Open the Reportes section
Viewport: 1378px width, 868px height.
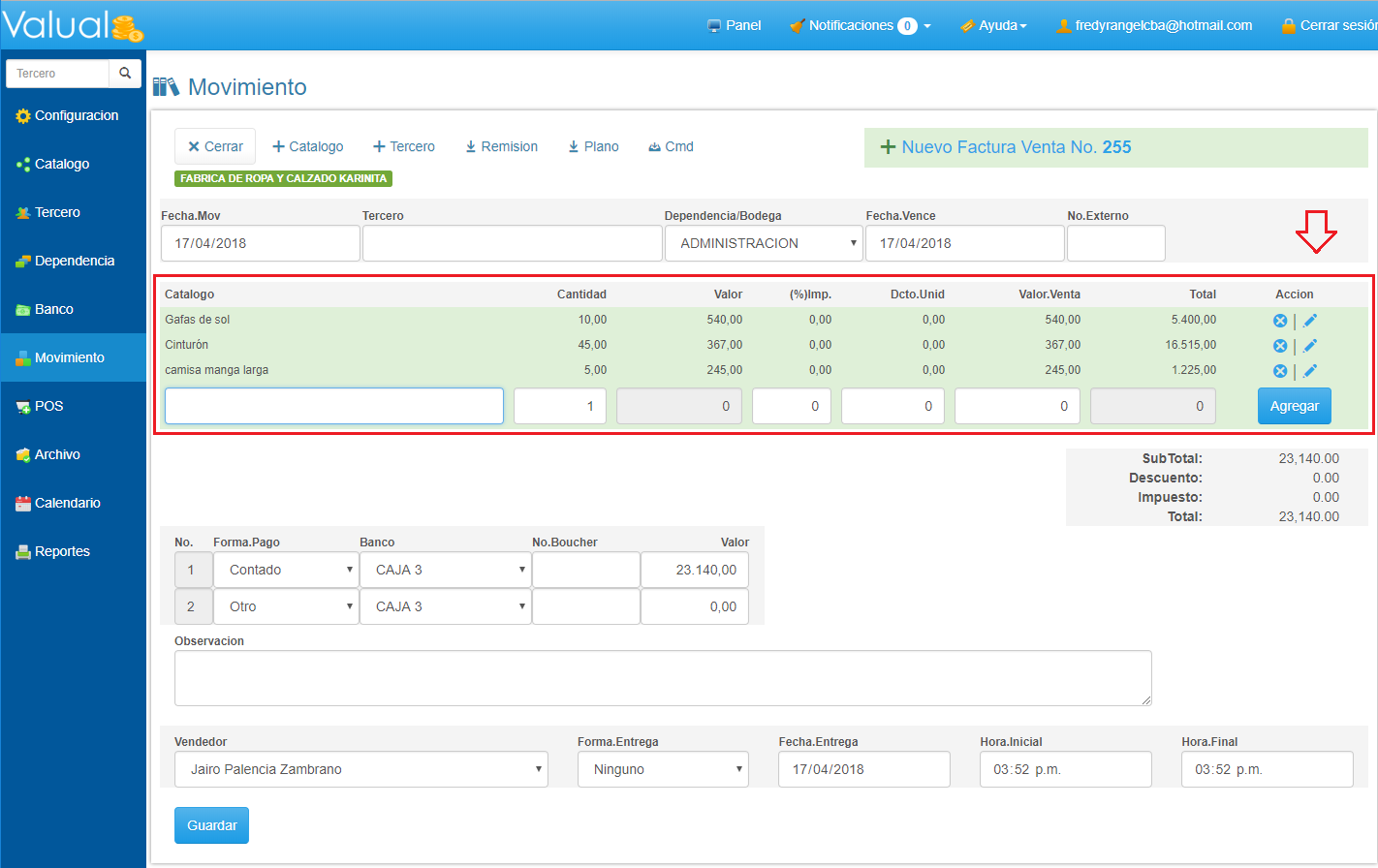tap(62, 551)
